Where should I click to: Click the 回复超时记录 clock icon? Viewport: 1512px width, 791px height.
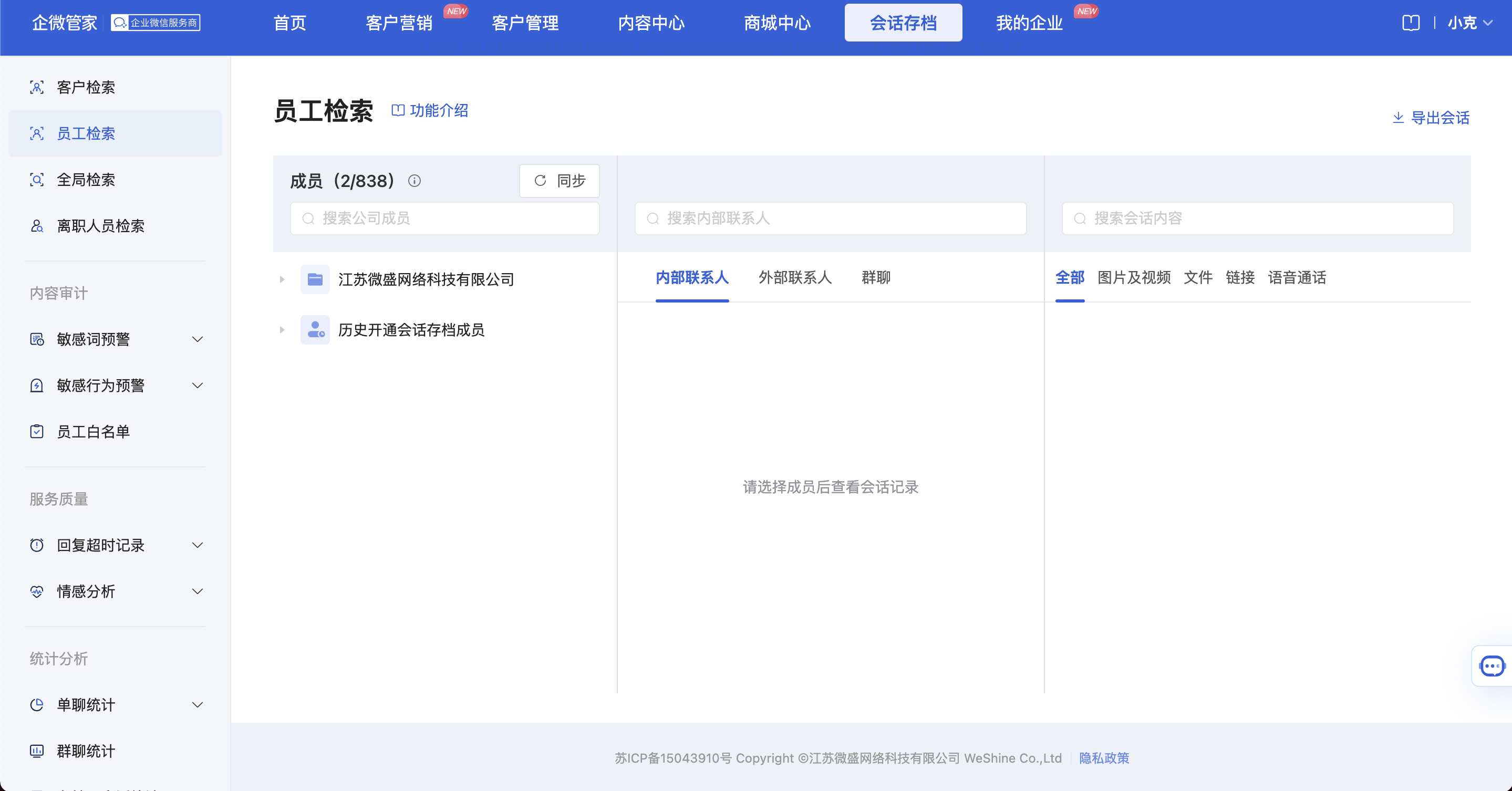(x=37, y=545)
